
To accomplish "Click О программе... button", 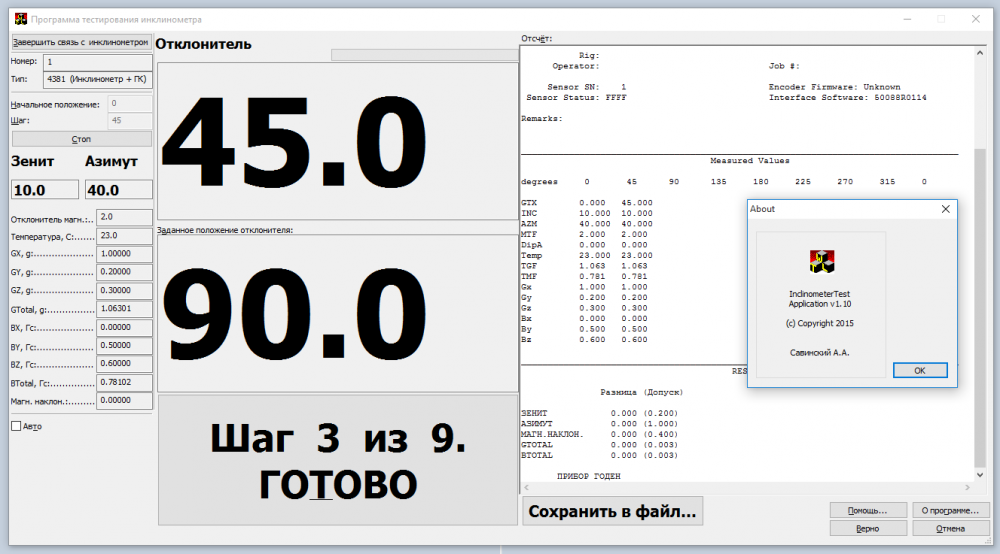I will (x=950, y=510).
